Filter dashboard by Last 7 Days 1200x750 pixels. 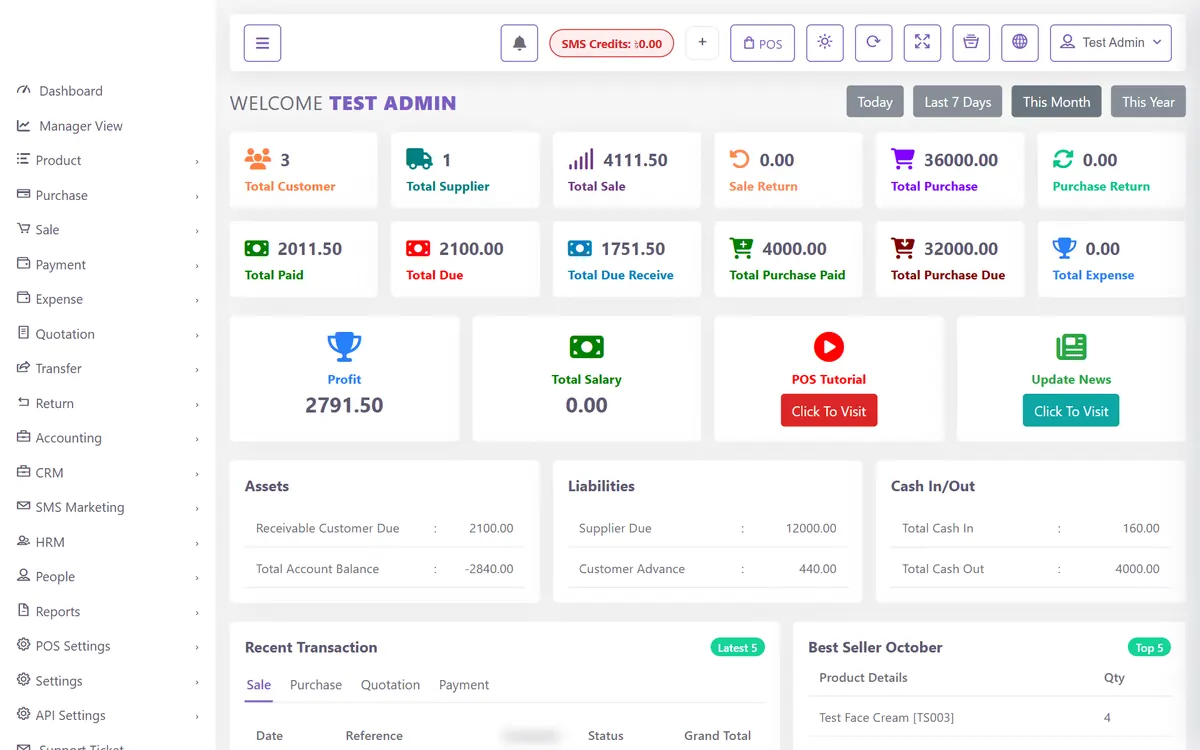957,102
